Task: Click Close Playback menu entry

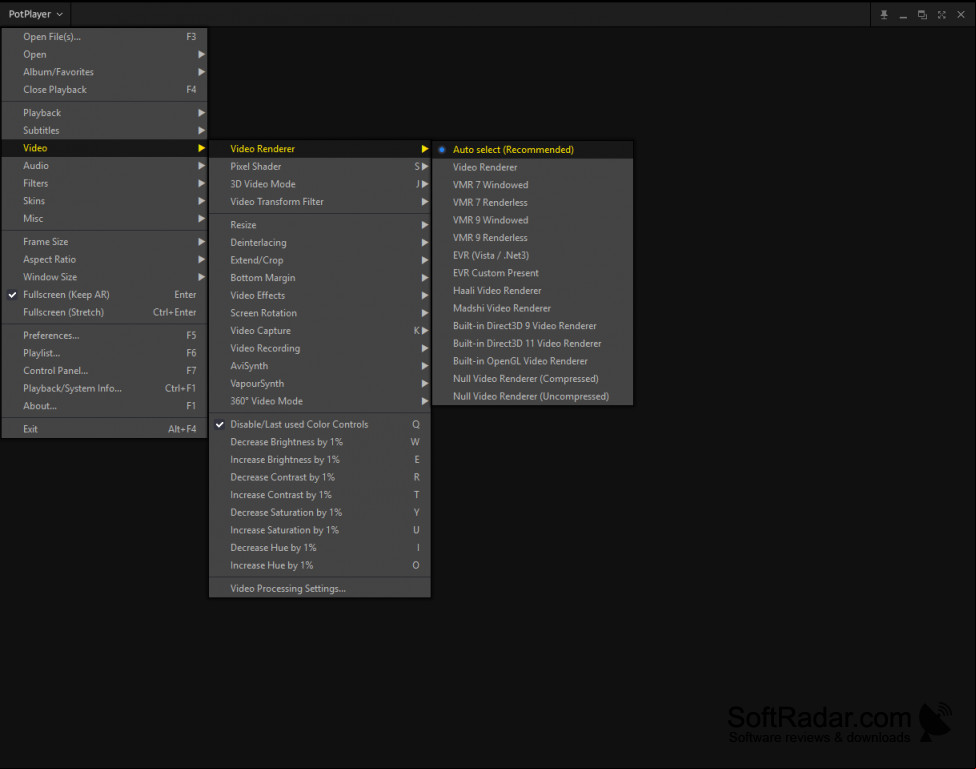Action: point(105,90)
